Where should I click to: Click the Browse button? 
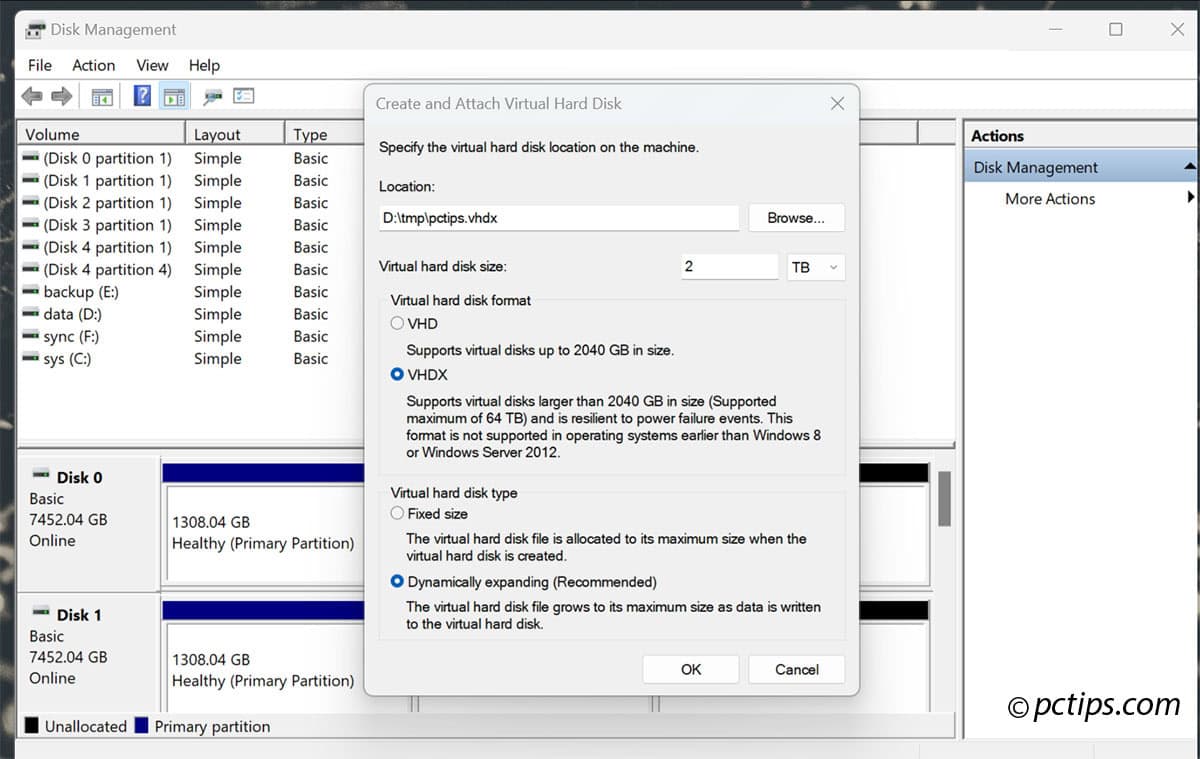click(796, 217)
